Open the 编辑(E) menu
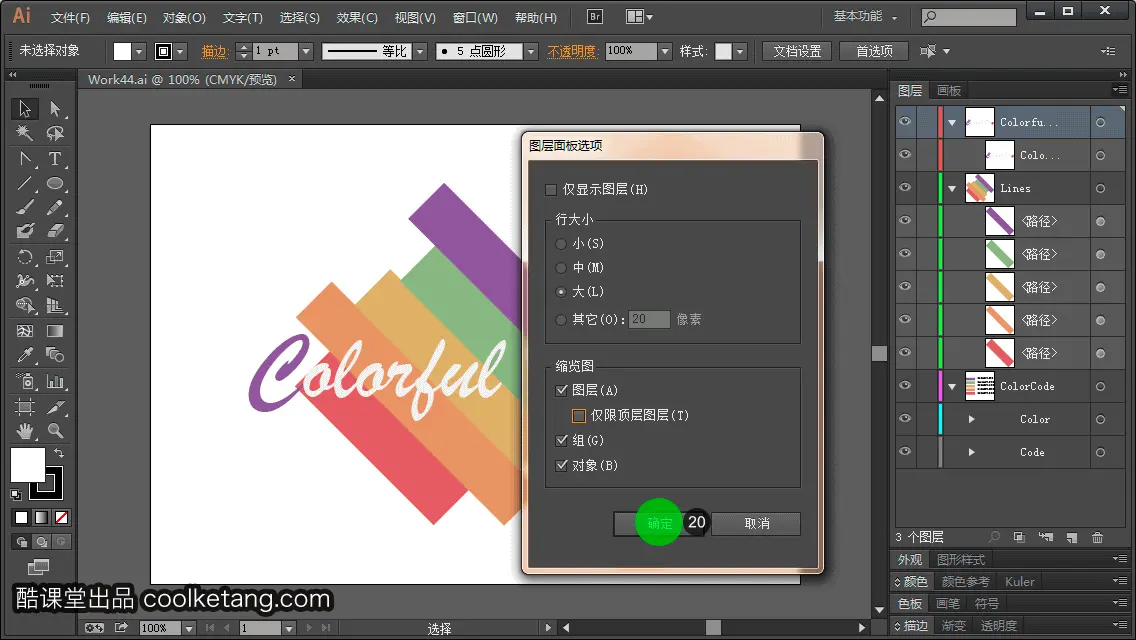Image resolution: width=1136 pixels, height=640 pixels. coord(127,17)
